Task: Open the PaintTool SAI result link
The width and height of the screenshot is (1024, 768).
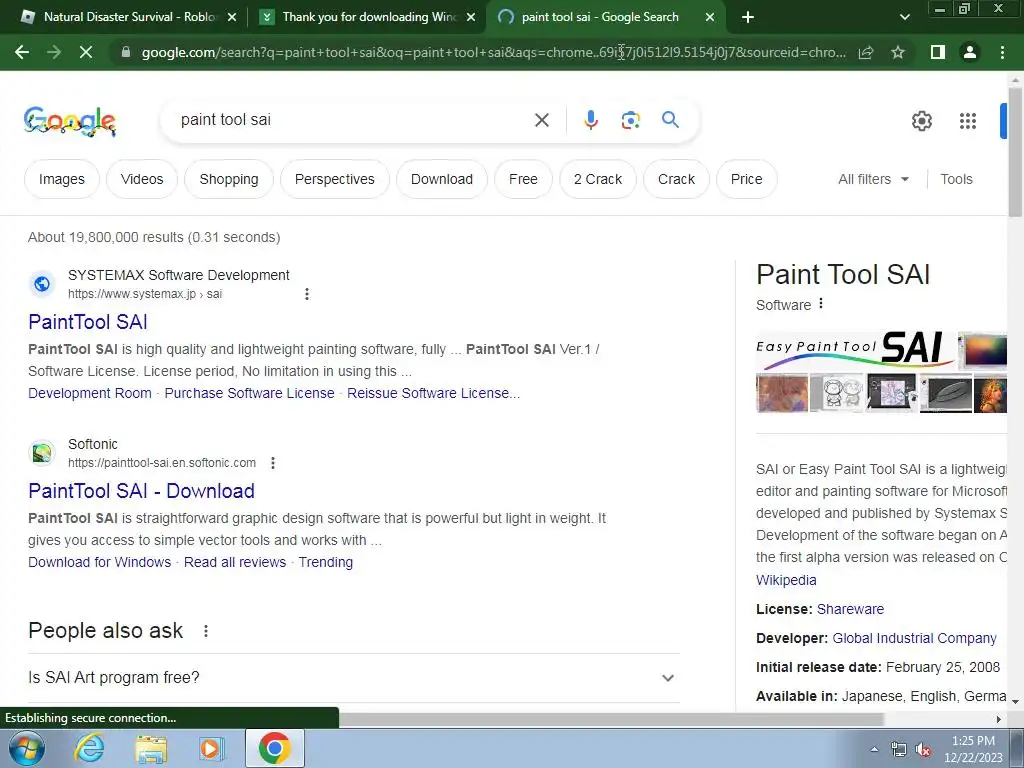Action: (x=88, y=322)
